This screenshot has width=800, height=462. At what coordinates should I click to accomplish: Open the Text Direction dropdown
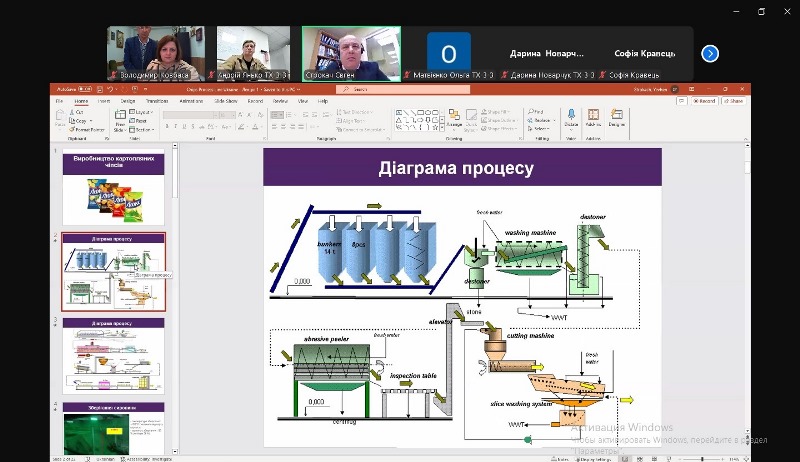pos(355,112)
